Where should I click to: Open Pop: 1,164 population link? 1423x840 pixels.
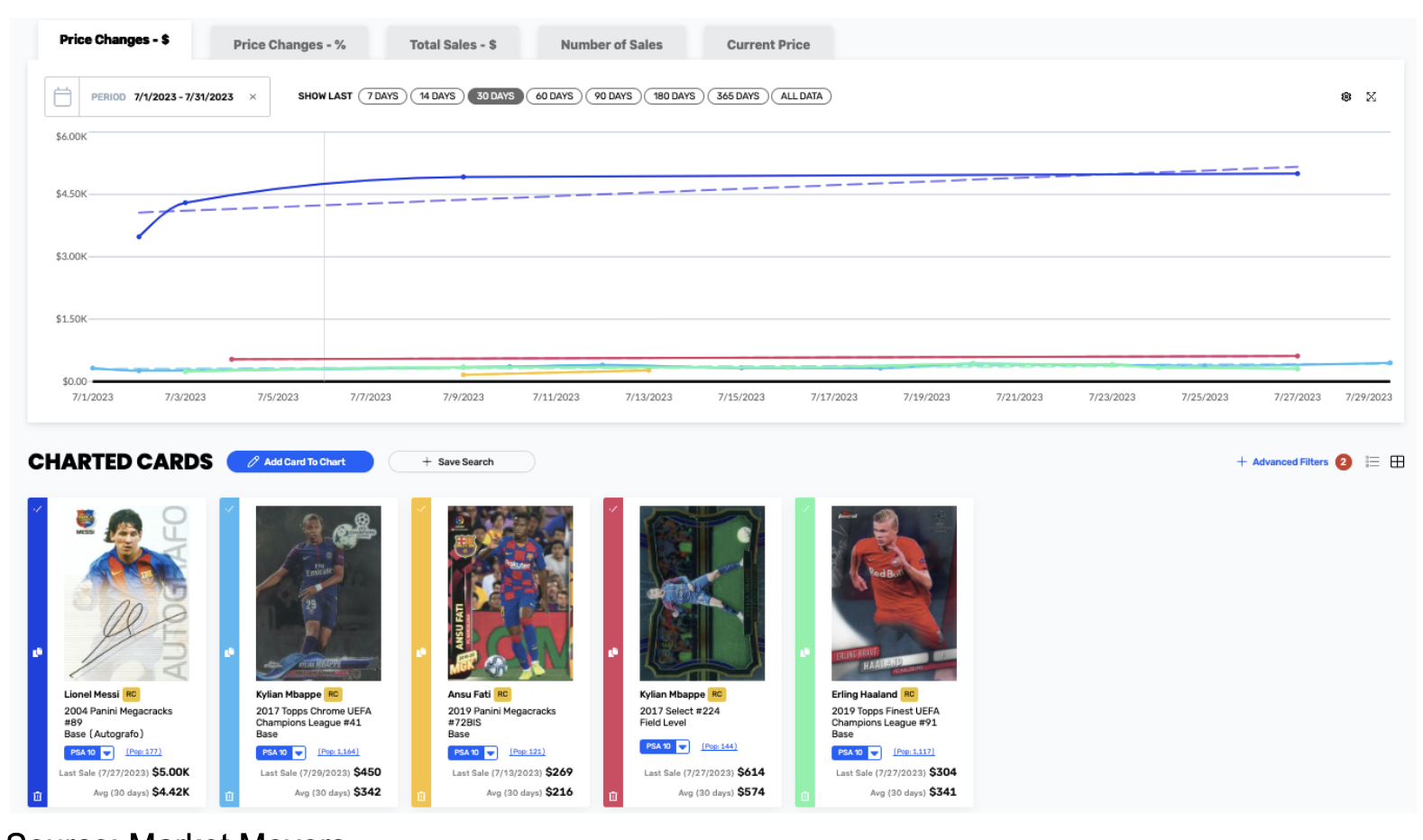338,752
